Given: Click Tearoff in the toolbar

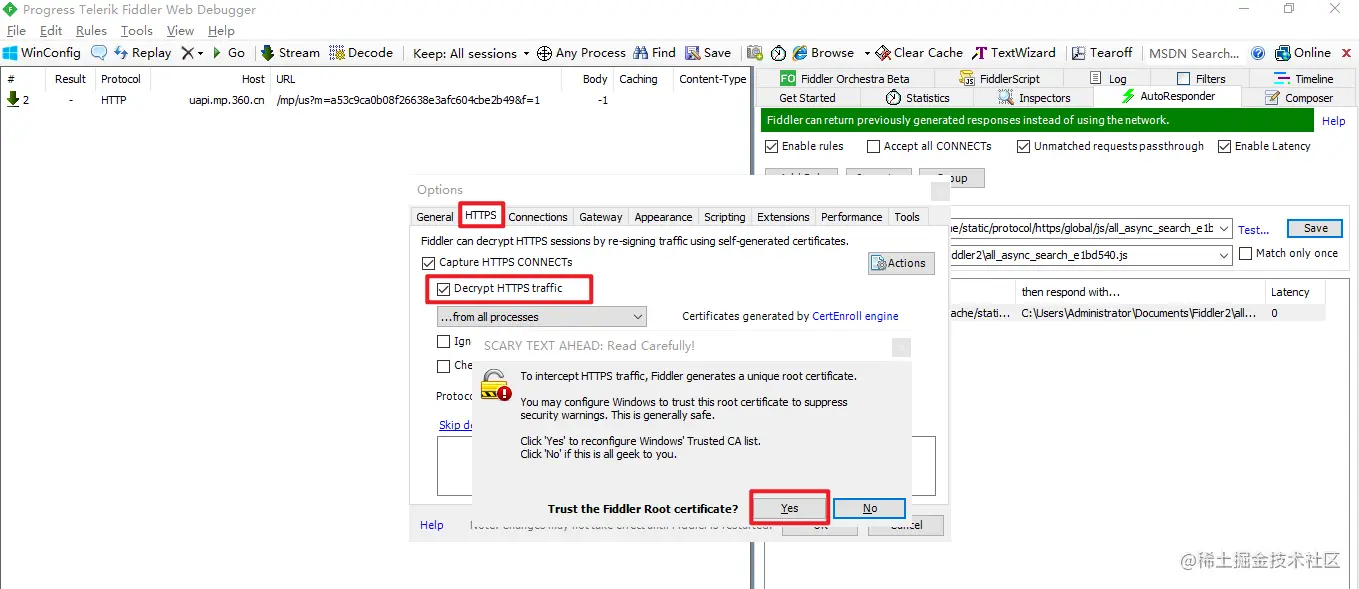Looking at the screenshot, I should tap(1102, 53).
